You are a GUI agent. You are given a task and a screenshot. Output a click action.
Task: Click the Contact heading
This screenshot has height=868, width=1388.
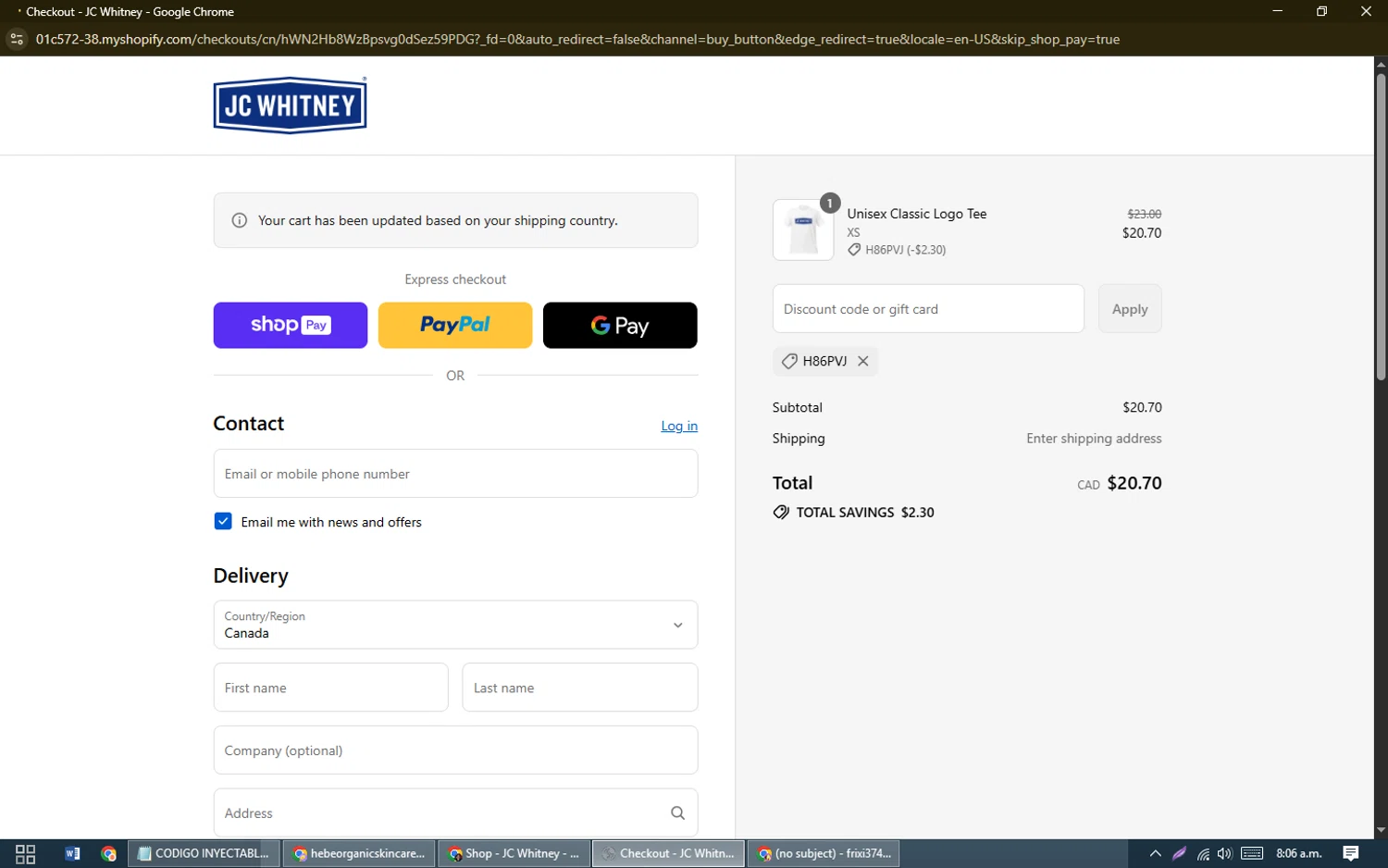pyautogui.click(x=249, y=423)
